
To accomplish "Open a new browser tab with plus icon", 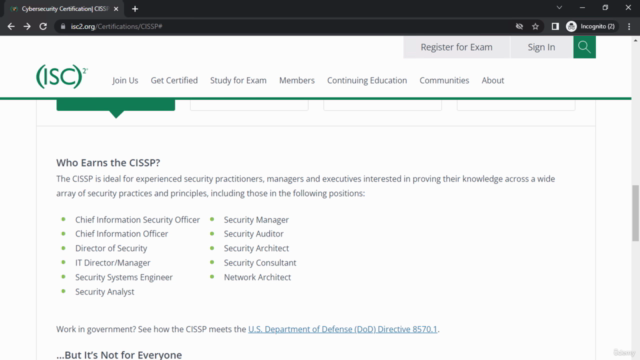I will (135, 9).
